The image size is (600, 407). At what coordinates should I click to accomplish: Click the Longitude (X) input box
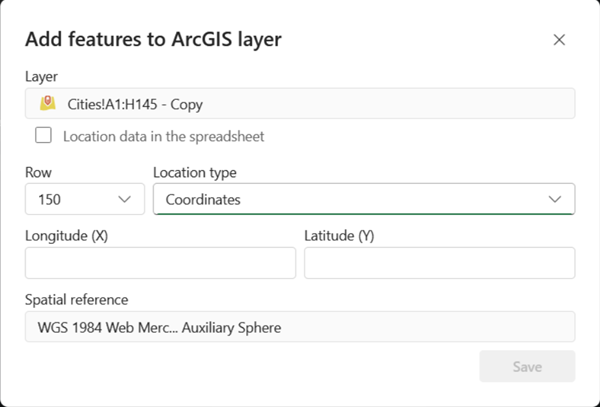click(x=160, y=263)
